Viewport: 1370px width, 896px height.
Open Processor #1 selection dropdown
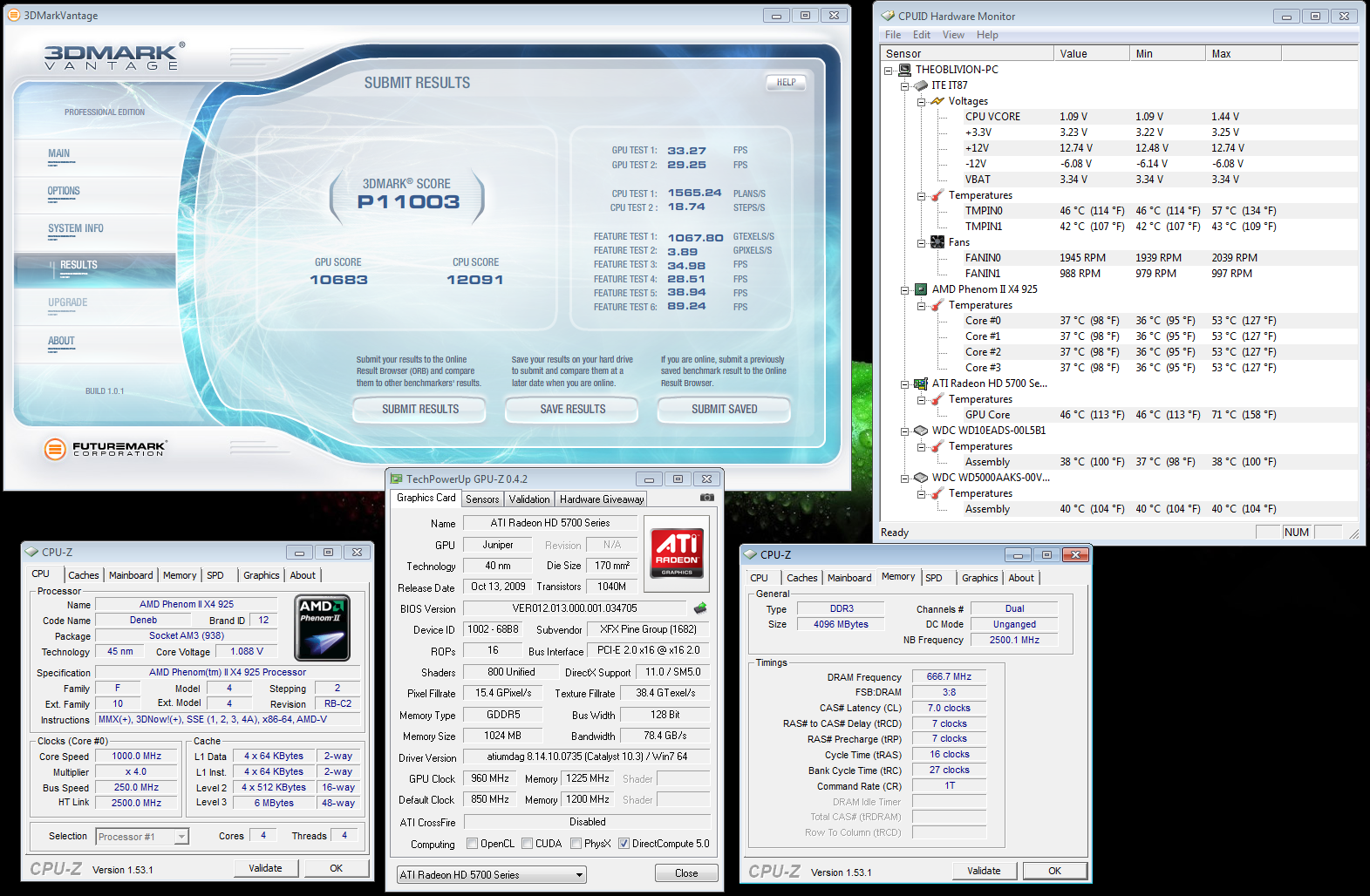pyautogui.click(x=141, y=837)
